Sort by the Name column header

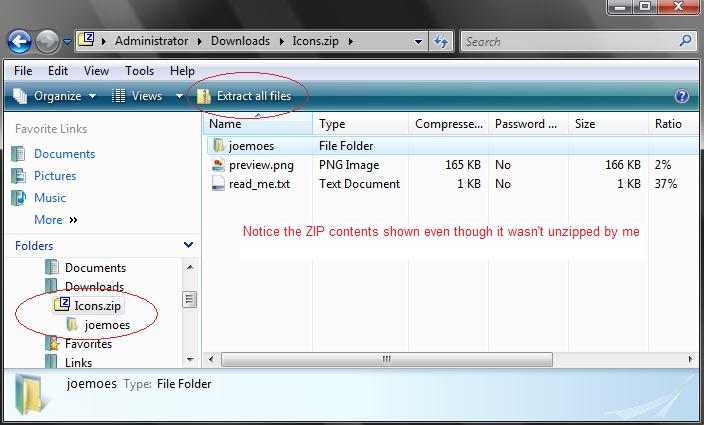258,124
